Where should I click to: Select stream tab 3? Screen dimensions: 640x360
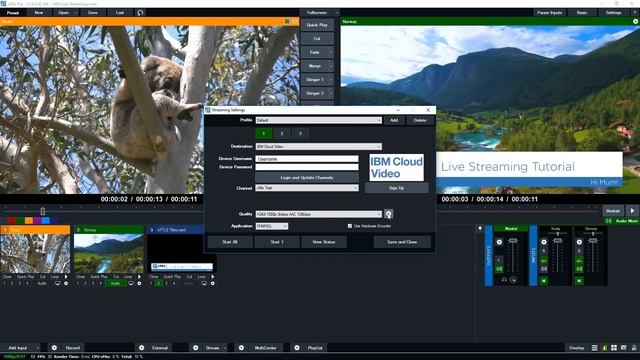pyautogui.click(x=300, y=133)
